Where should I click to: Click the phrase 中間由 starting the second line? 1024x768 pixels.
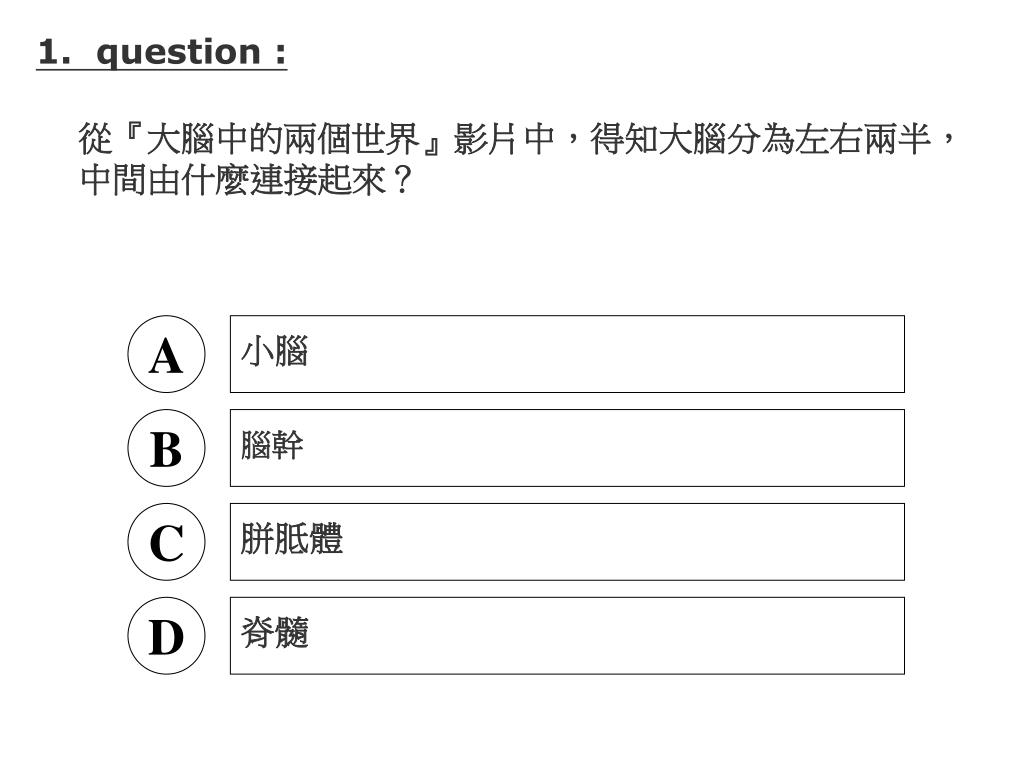coord(131,180)
